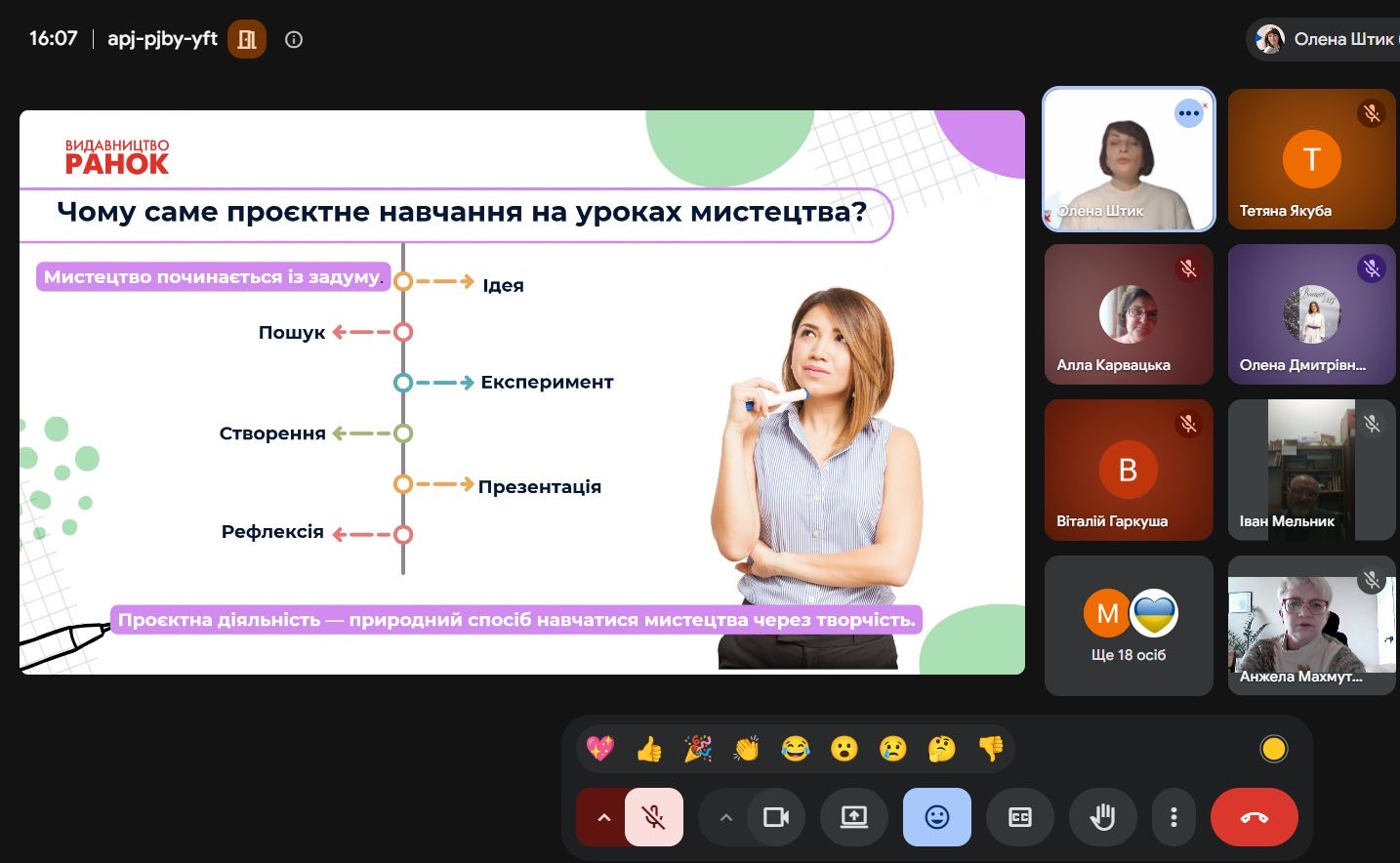
Task: Turn on closed captions
Action: point(1020,817)
